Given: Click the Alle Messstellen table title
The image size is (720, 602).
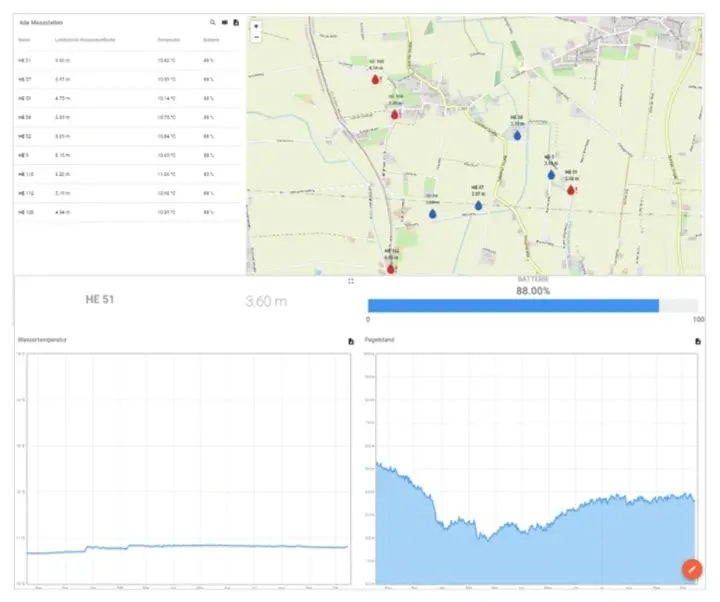Looking at the screenshot, I should pyautogui.click(x=41, y=23).
